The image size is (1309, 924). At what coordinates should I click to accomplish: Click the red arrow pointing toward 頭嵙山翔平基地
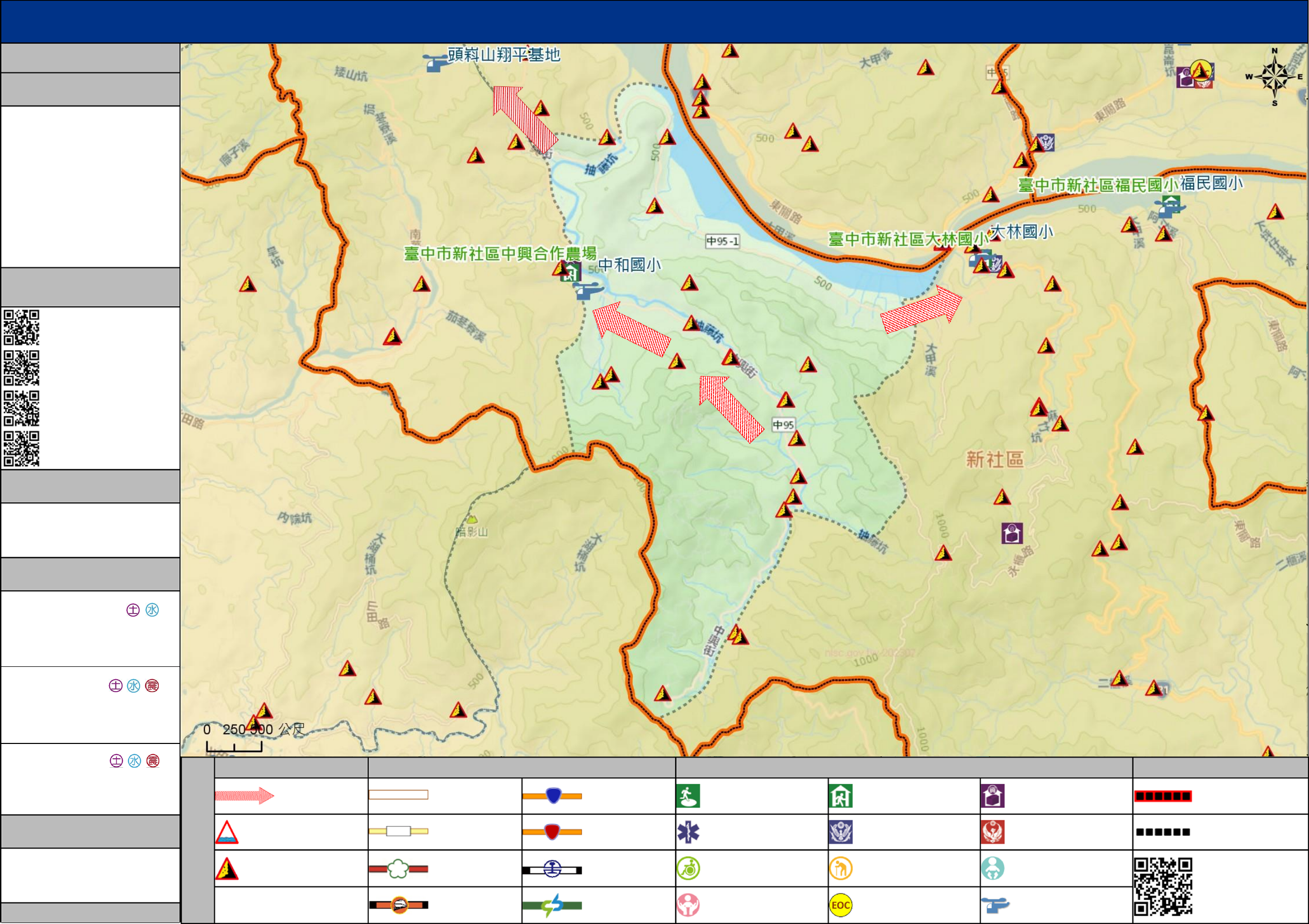[x=525, y=118]
